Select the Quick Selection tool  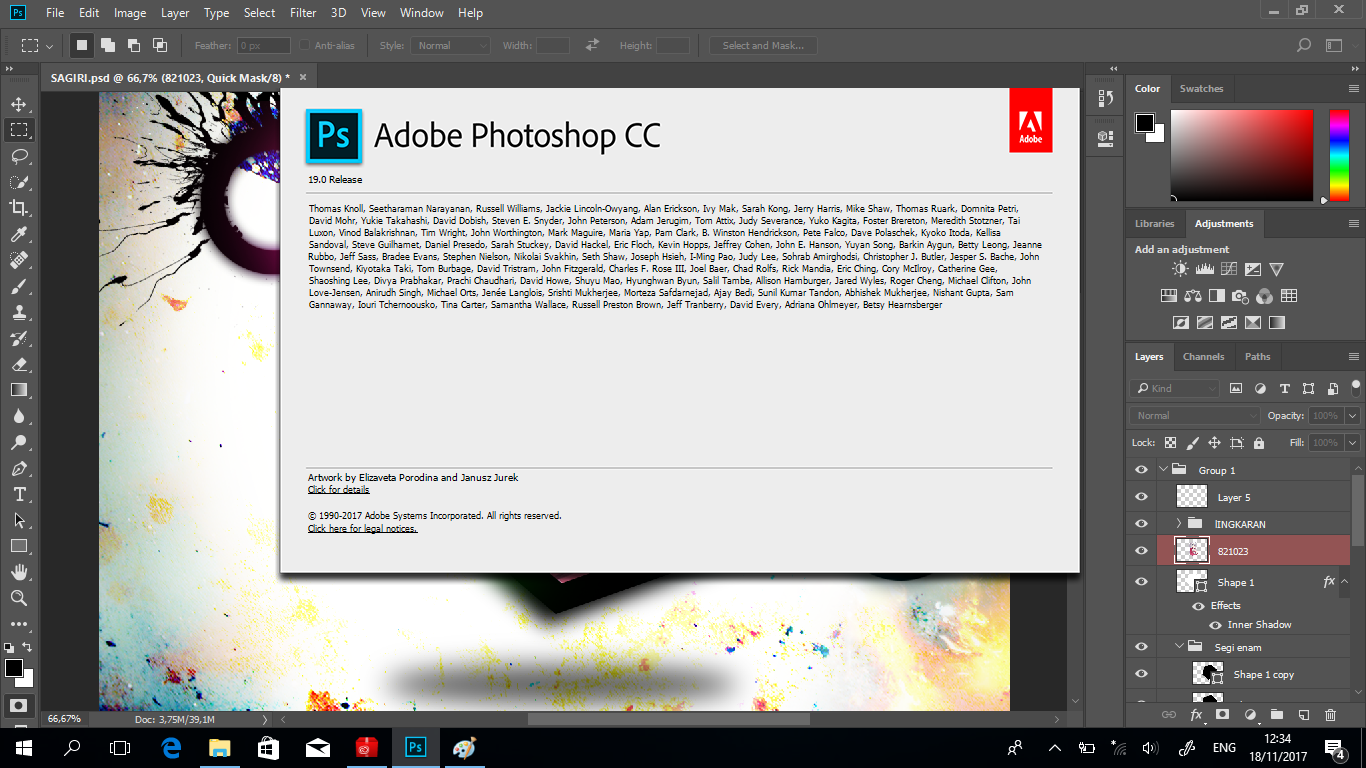click(18, 182)
